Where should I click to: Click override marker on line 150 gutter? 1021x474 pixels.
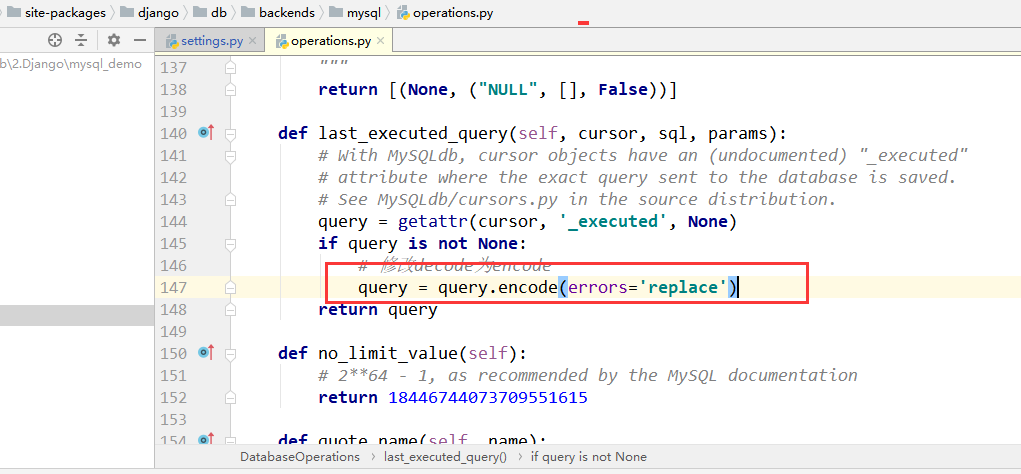click(206, 353)
